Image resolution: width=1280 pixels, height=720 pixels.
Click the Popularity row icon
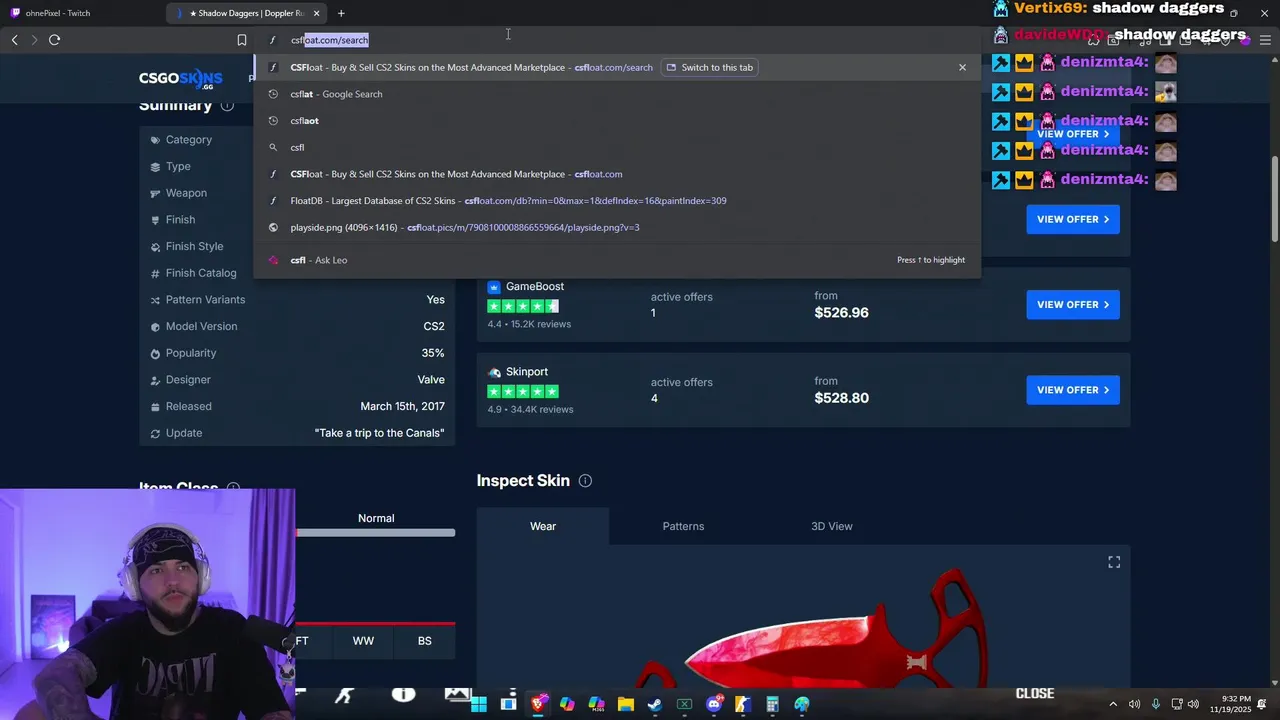click(x=155, y=353)
